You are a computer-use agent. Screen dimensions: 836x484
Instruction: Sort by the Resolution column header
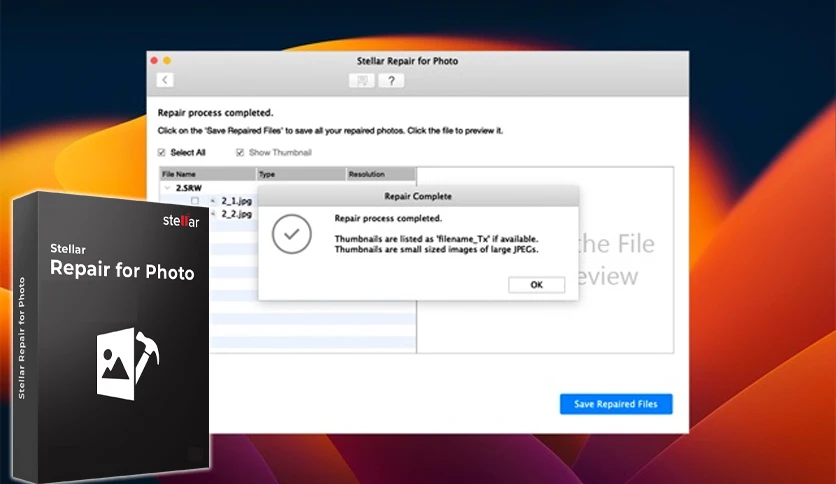point(381,174)
